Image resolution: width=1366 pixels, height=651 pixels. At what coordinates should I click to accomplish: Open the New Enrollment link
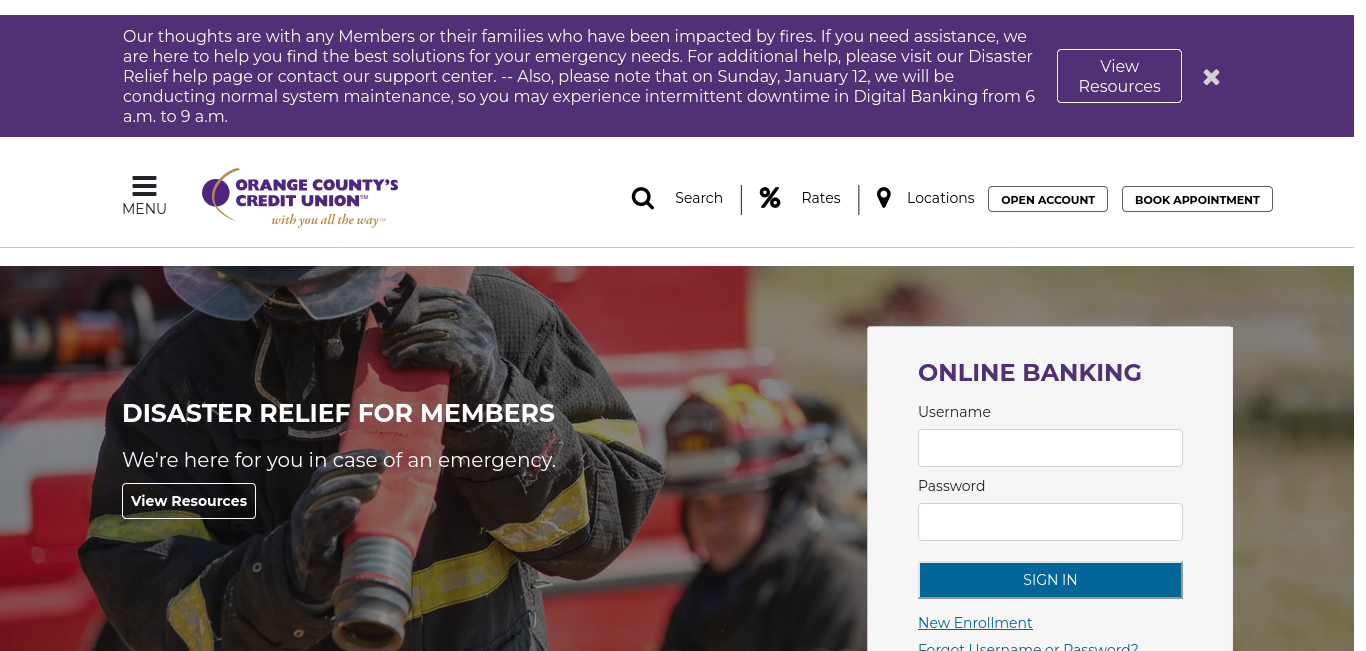pos(975,623)
